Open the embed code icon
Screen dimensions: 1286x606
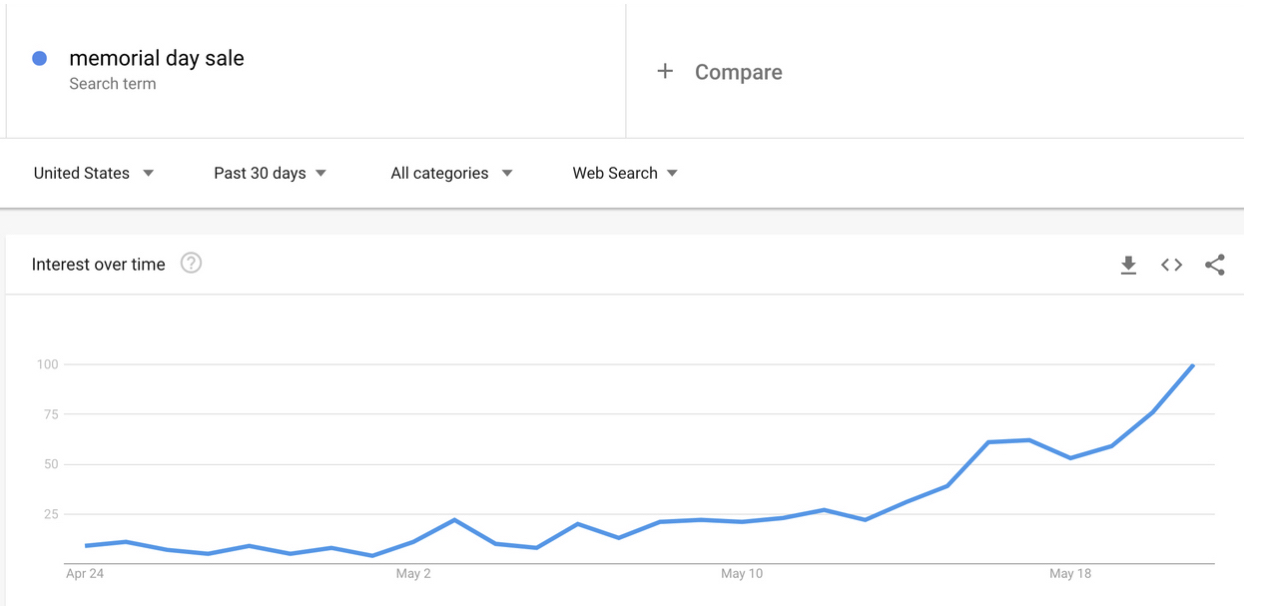click(x=1171, y=265)
